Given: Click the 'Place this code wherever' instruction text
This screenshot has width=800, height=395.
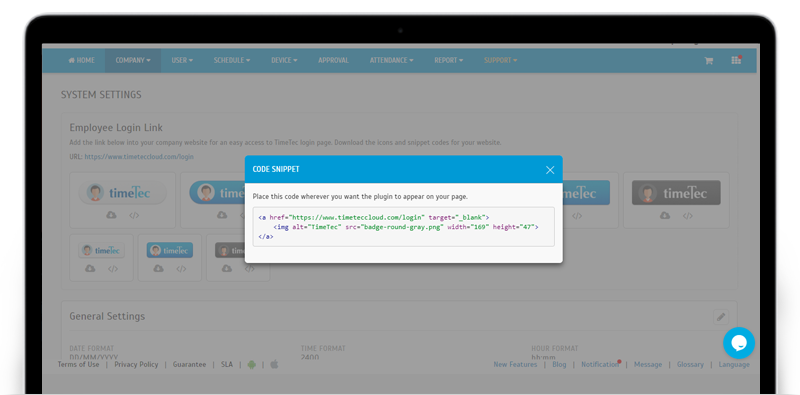Looking at the screenshot, I should [x=360, y=196].
